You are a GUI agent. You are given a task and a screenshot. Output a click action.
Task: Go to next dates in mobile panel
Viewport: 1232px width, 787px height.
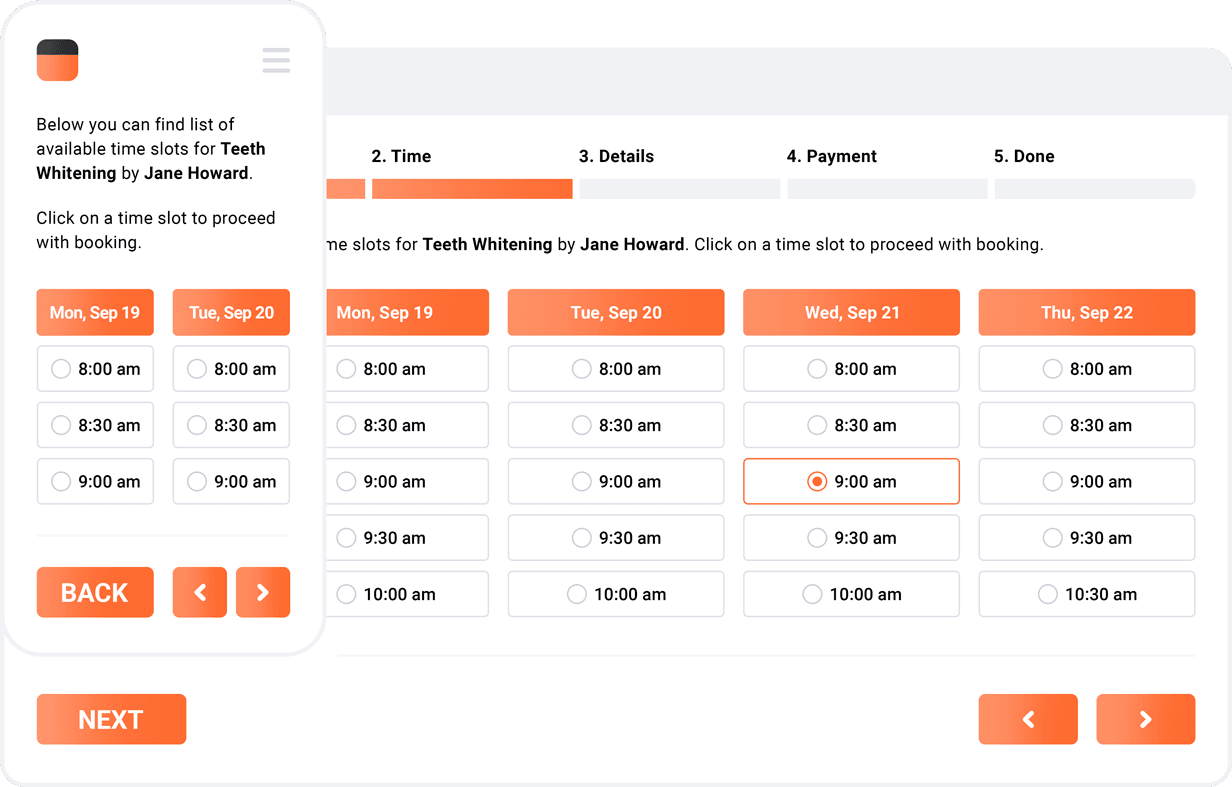(263, 593)
